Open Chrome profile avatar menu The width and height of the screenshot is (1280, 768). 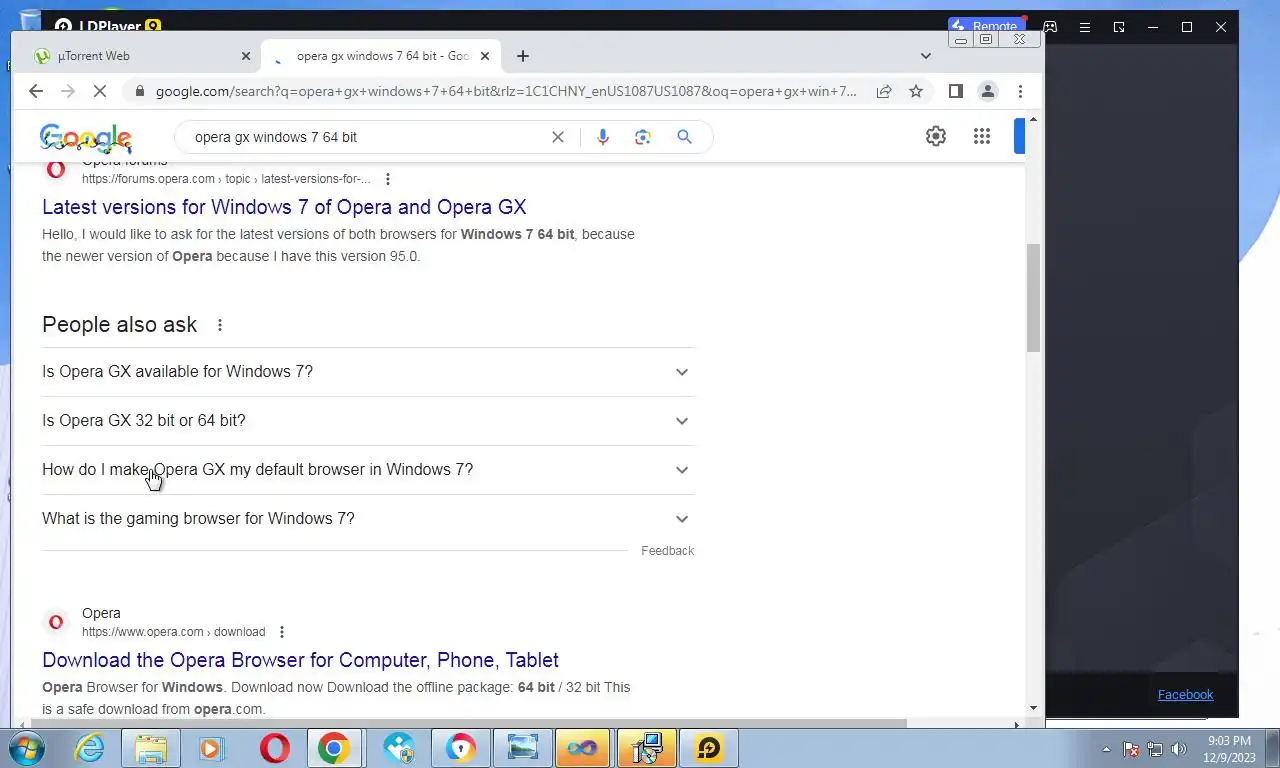coord(988,91)
